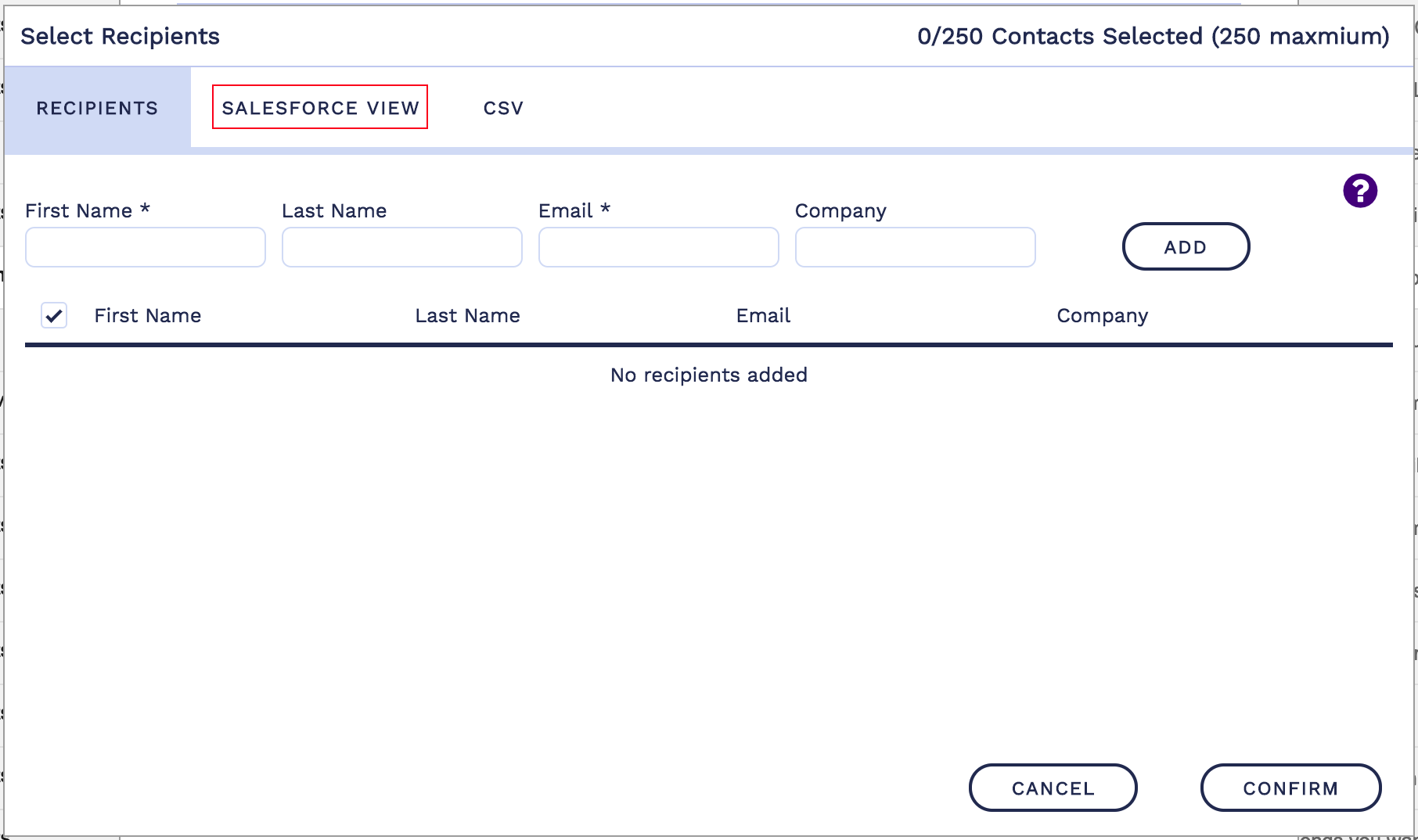Click the Email table column header

point(763,315)
